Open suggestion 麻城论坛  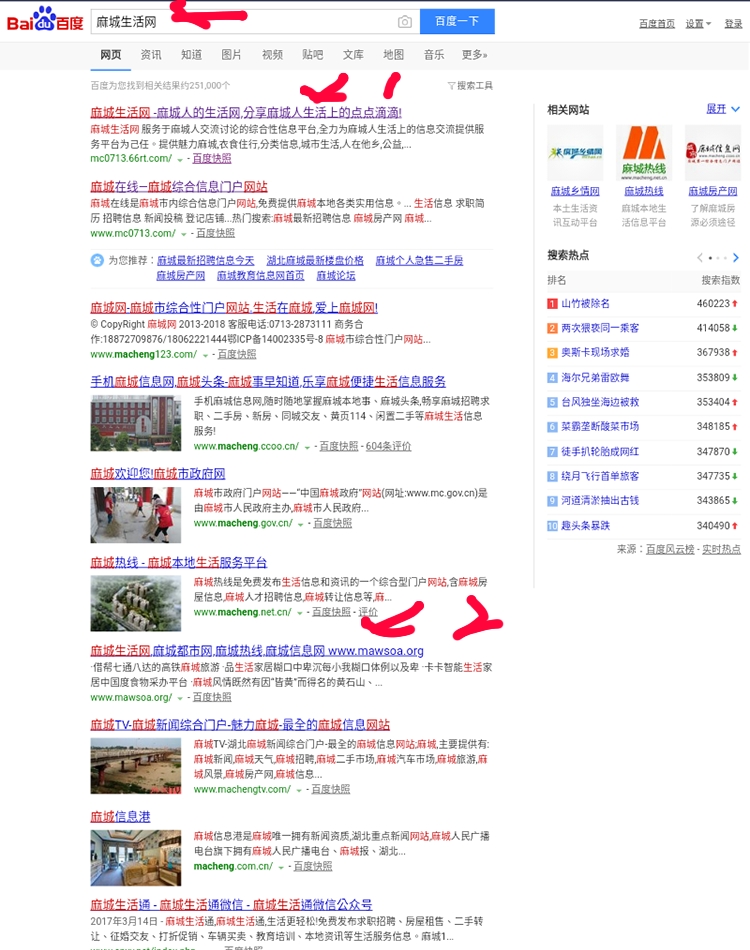click(336, 276)
